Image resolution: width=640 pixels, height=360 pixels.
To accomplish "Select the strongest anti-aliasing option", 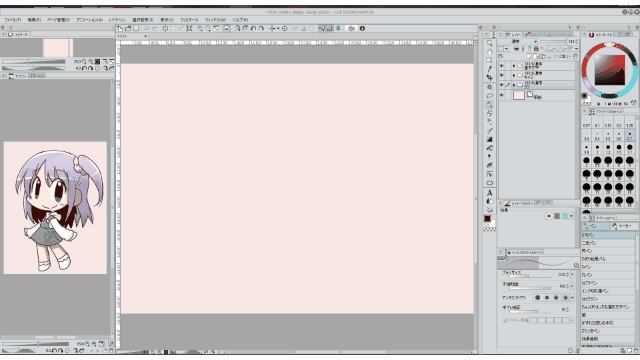I will pos(565,298).
